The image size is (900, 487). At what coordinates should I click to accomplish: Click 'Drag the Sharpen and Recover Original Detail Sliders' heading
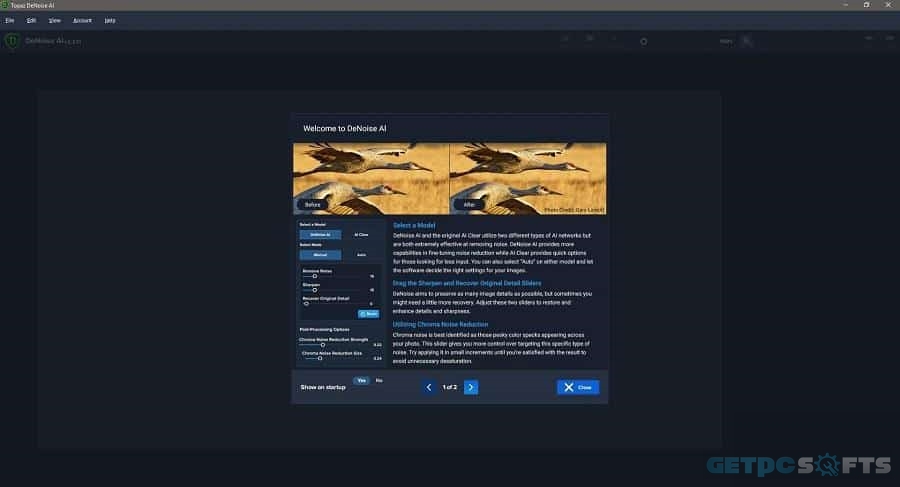coord(467,283)
